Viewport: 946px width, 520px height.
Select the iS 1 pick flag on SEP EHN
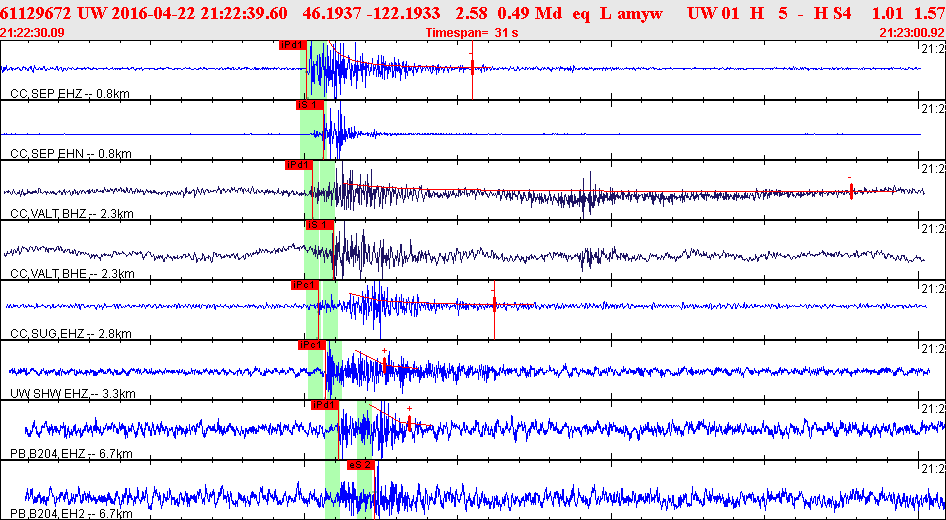click(x=310, y=105)
